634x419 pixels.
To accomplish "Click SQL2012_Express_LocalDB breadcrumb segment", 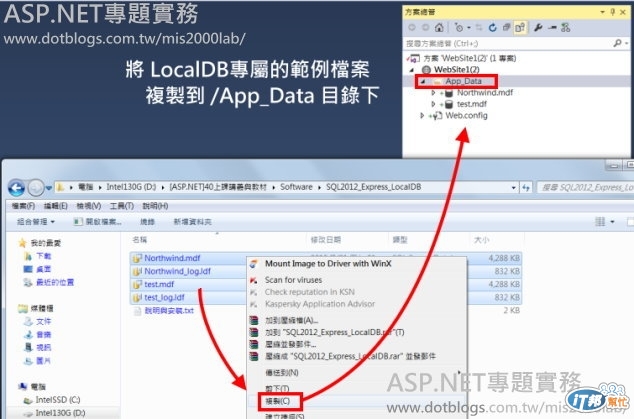I will [374, 187].
